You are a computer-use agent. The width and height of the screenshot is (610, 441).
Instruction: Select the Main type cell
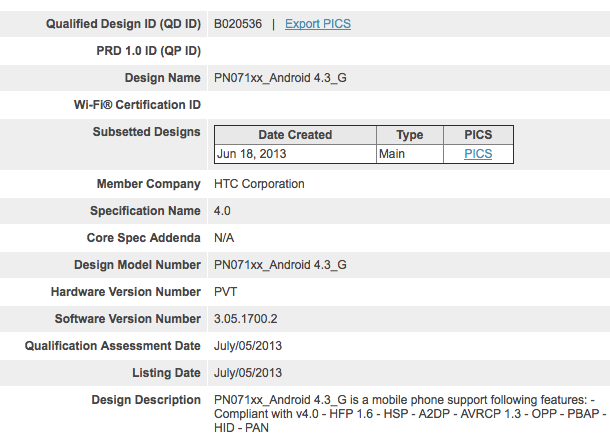[x=392, y=154]
